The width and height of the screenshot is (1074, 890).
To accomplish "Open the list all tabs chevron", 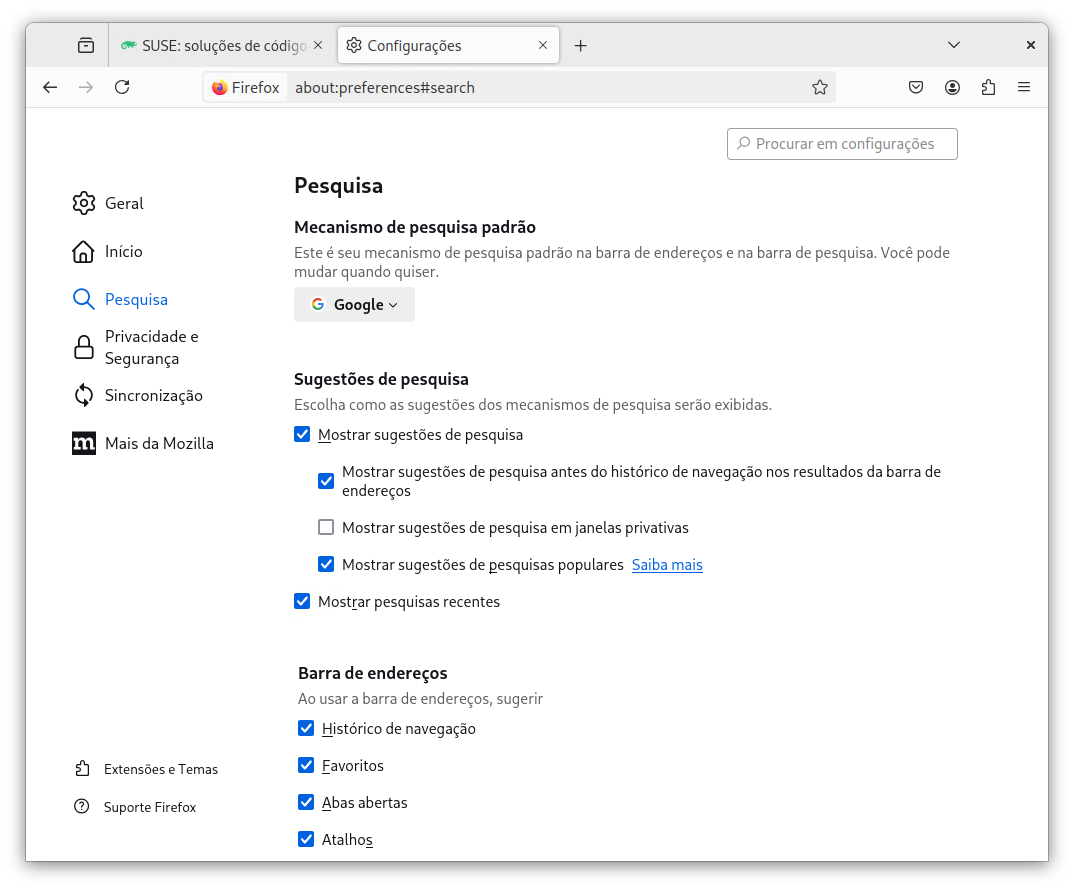I will 954,45.
